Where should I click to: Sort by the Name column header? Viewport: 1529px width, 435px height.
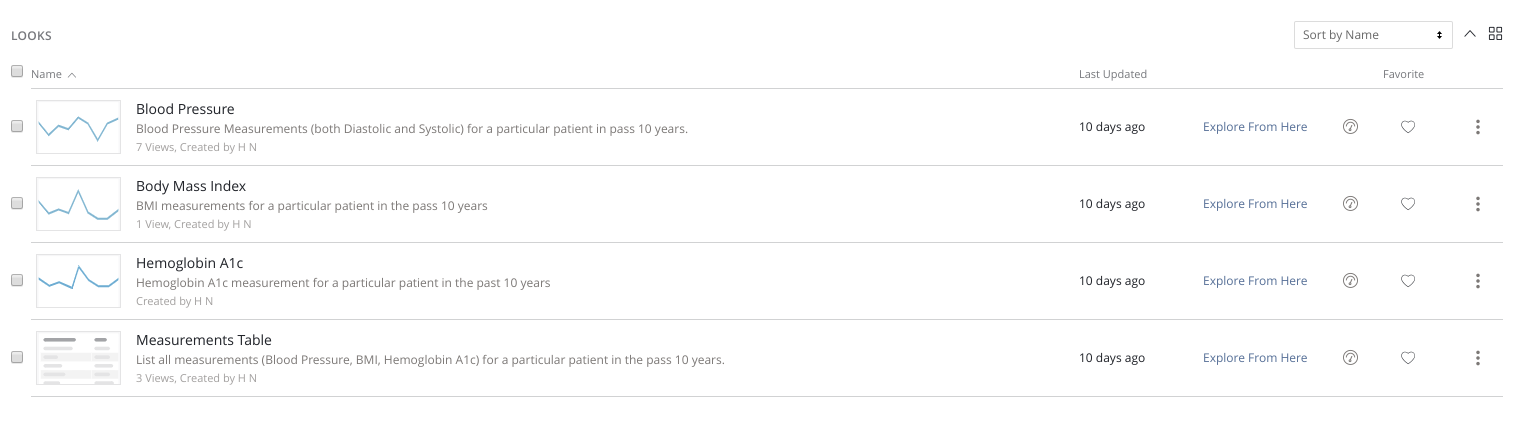tap(47, 75)
